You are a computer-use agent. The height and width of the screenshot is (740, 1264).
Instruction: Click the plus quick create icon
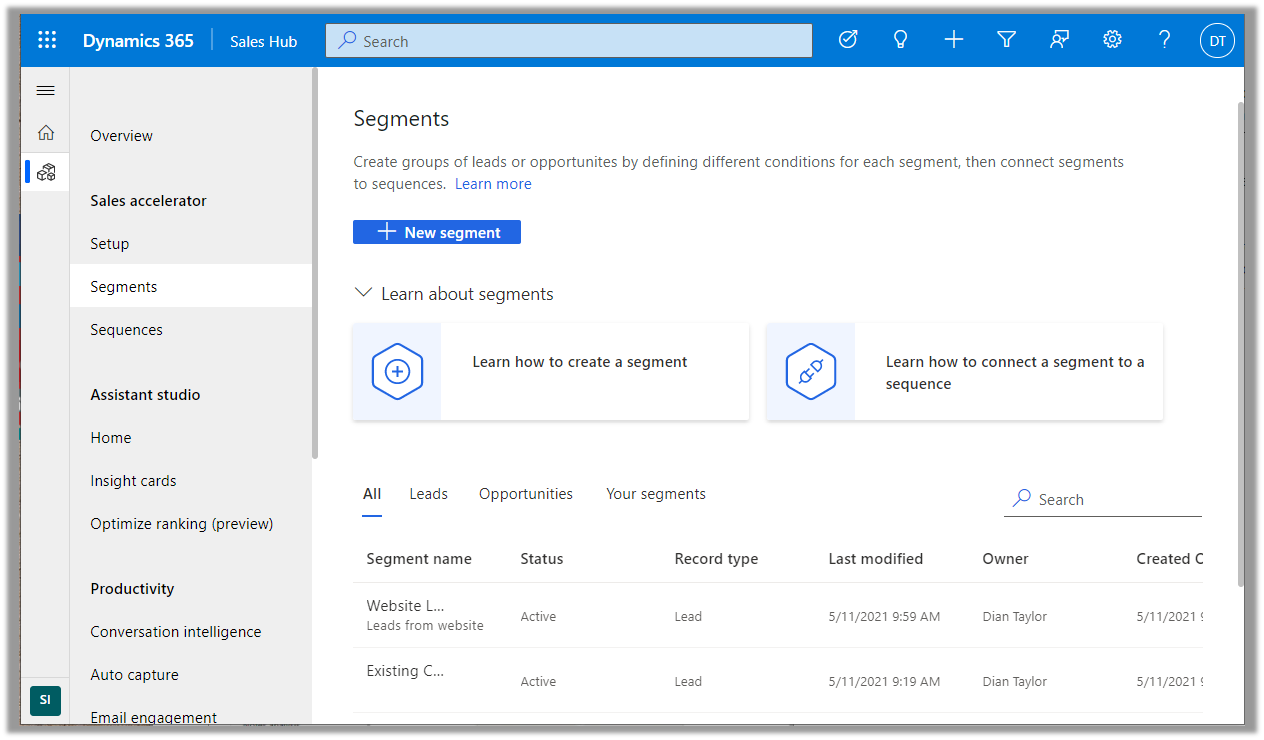954,41
